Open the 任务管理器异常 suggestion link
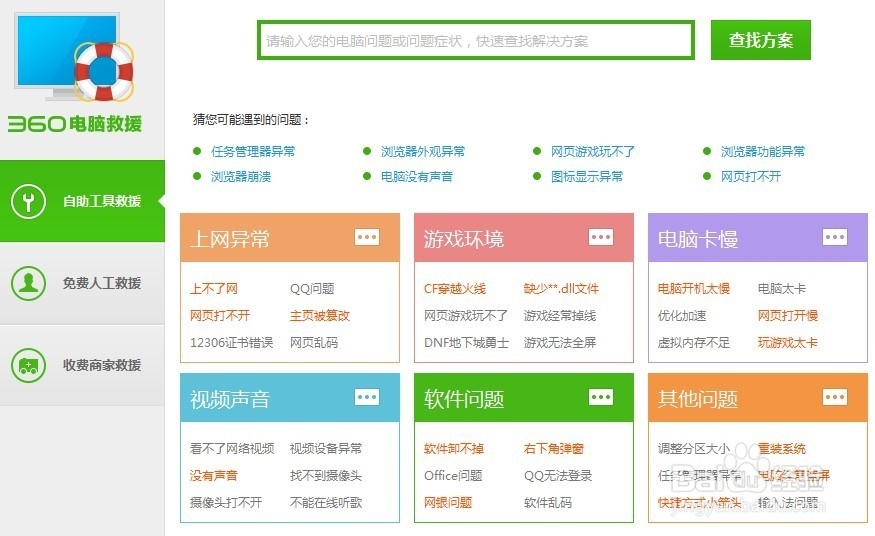Screen dimensions: 875x536 coord(253,152)
